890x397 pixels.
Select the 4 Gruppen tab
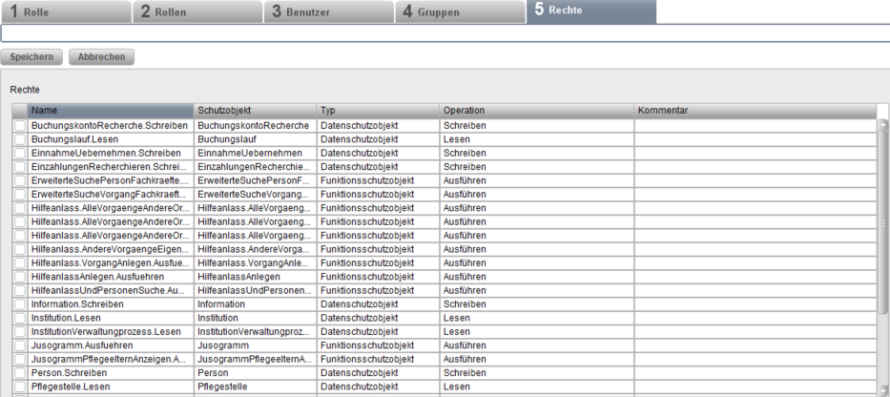[460, 11]
